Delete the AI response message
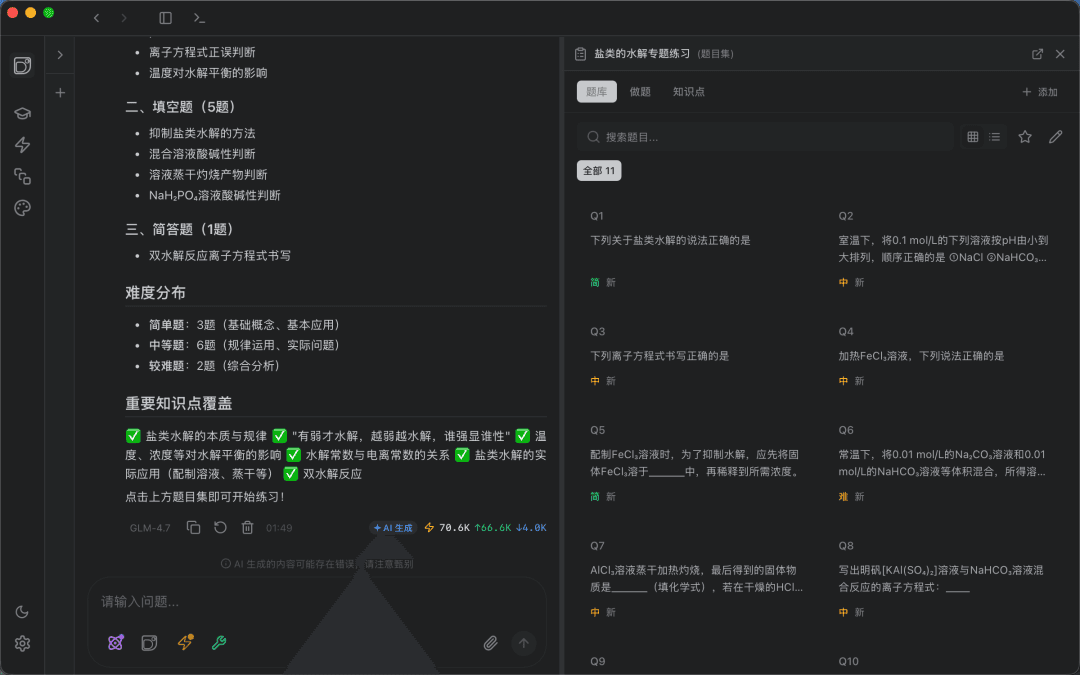 [x=247, y=528]
